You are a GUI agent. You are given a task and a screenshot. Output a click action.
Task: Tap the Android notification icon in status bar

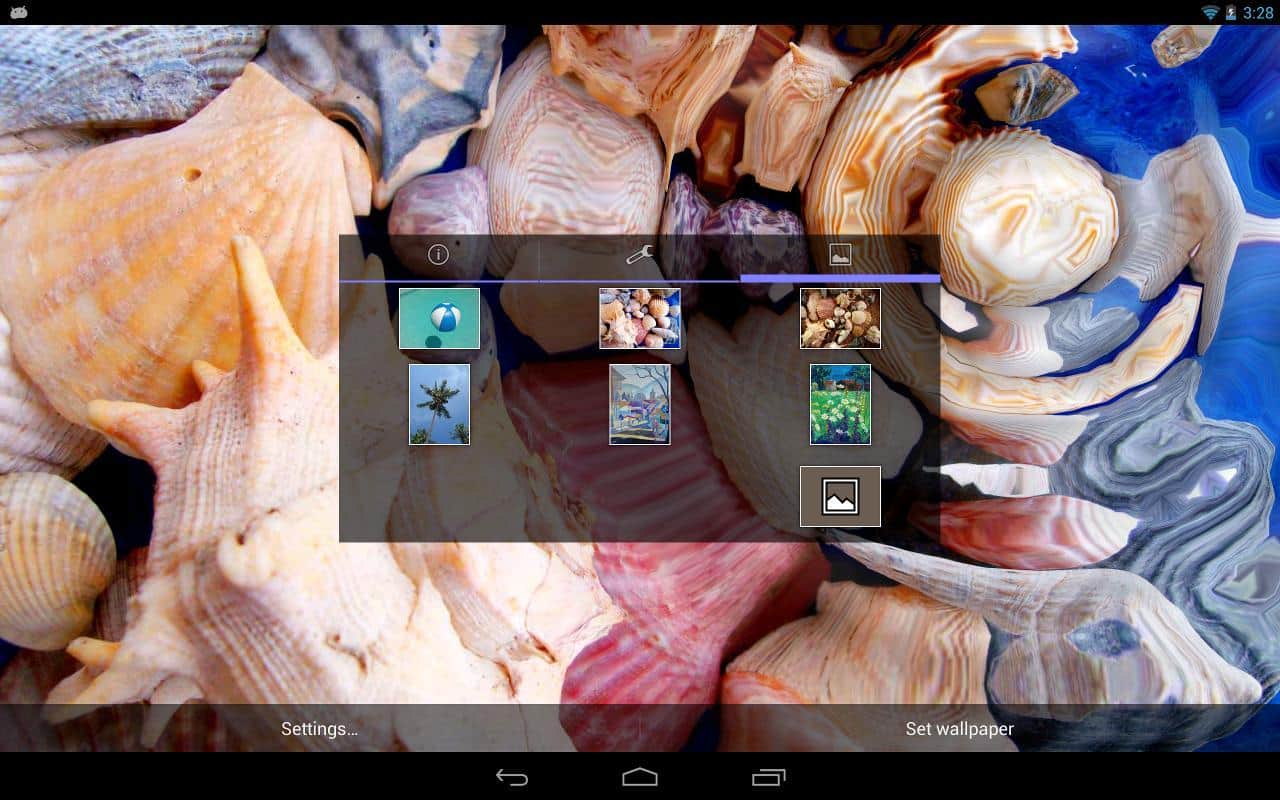point(18,12)
